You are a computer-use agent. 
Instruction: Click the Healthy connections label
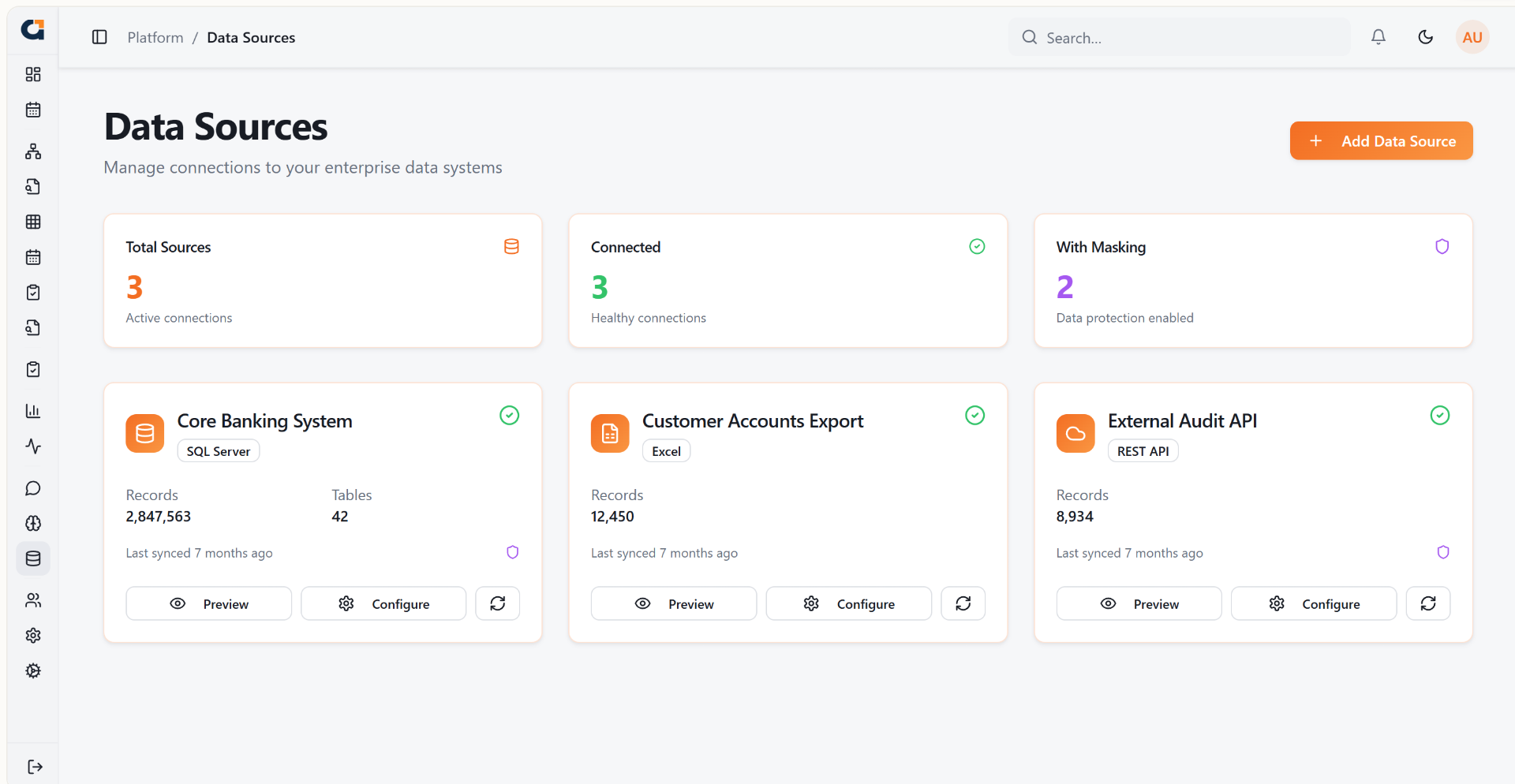coord(649,318)
